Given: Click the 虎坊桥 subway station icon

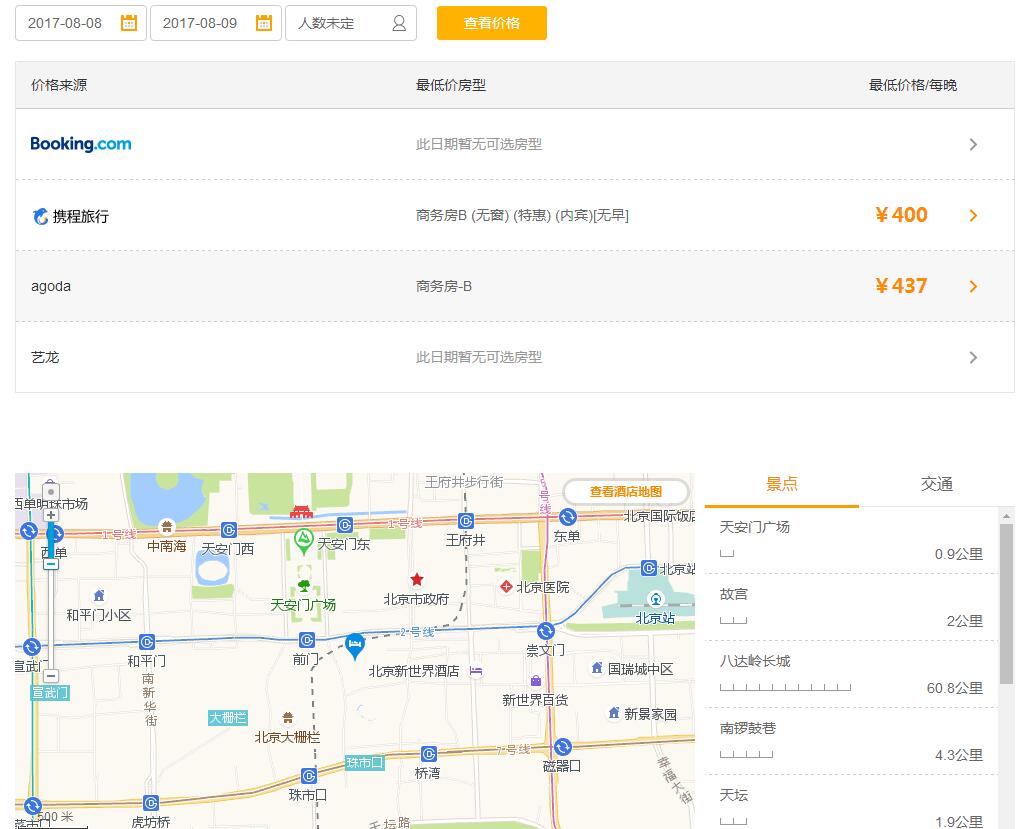Looking at the screenshot, I should coord(150,802).
